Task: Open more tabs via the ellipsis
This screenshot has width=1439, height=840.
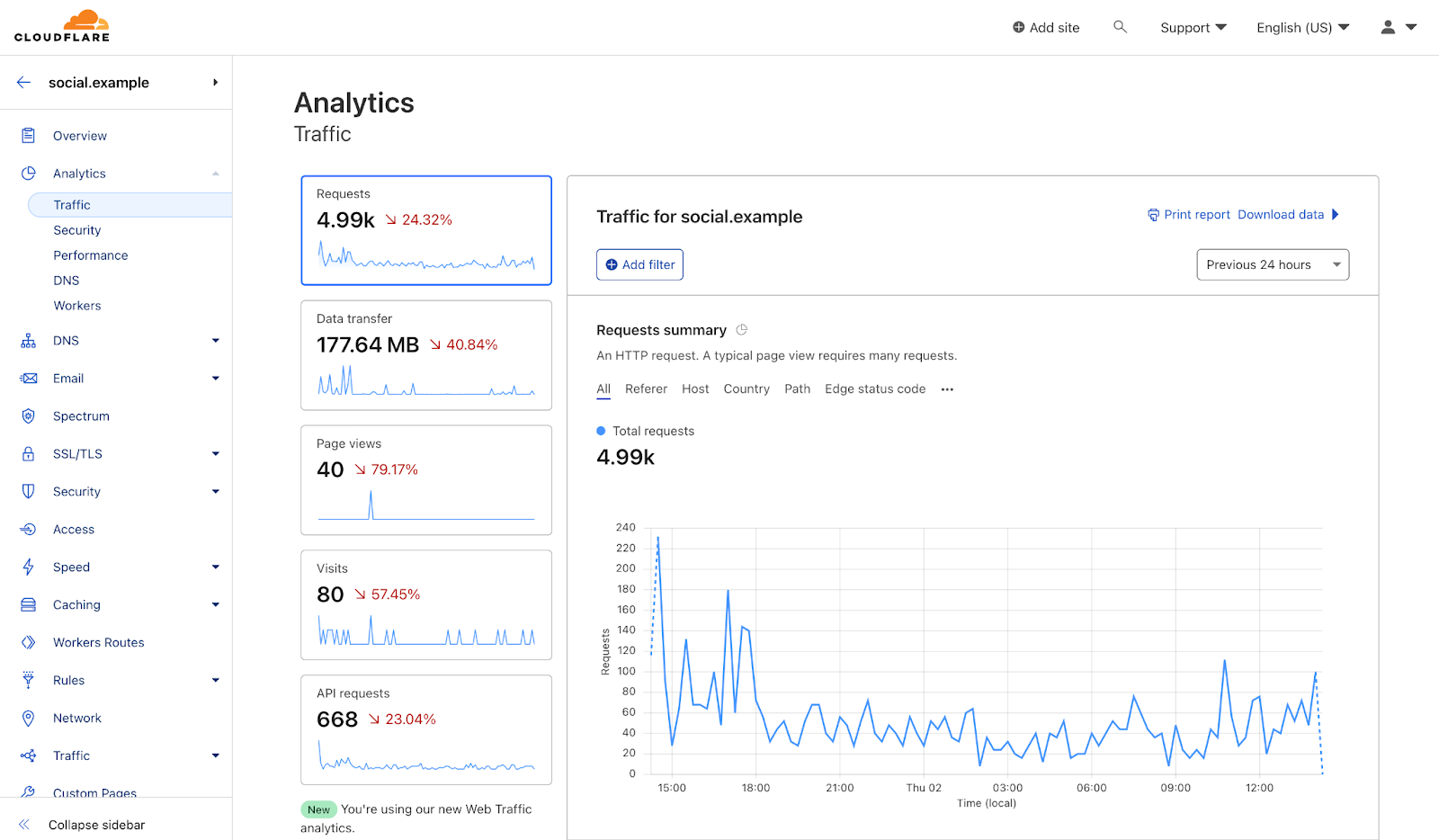Action: (x=947, y=389)
